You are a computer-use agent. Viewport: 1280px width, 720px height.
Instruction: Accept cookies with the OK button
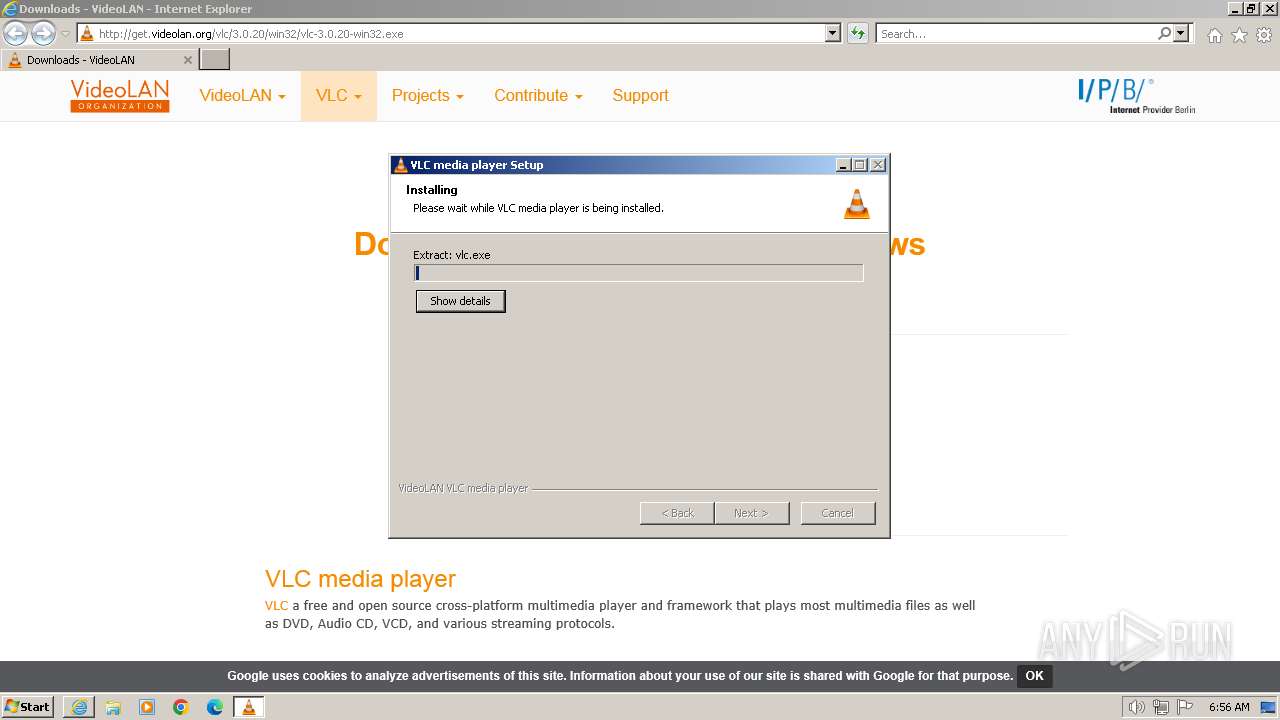(x=1034, y=676)
